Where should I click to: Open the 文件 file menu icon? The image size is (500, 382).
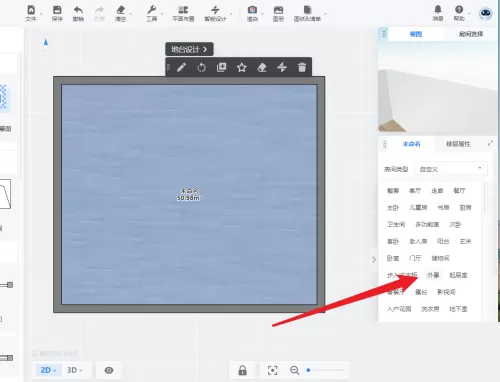31,10
